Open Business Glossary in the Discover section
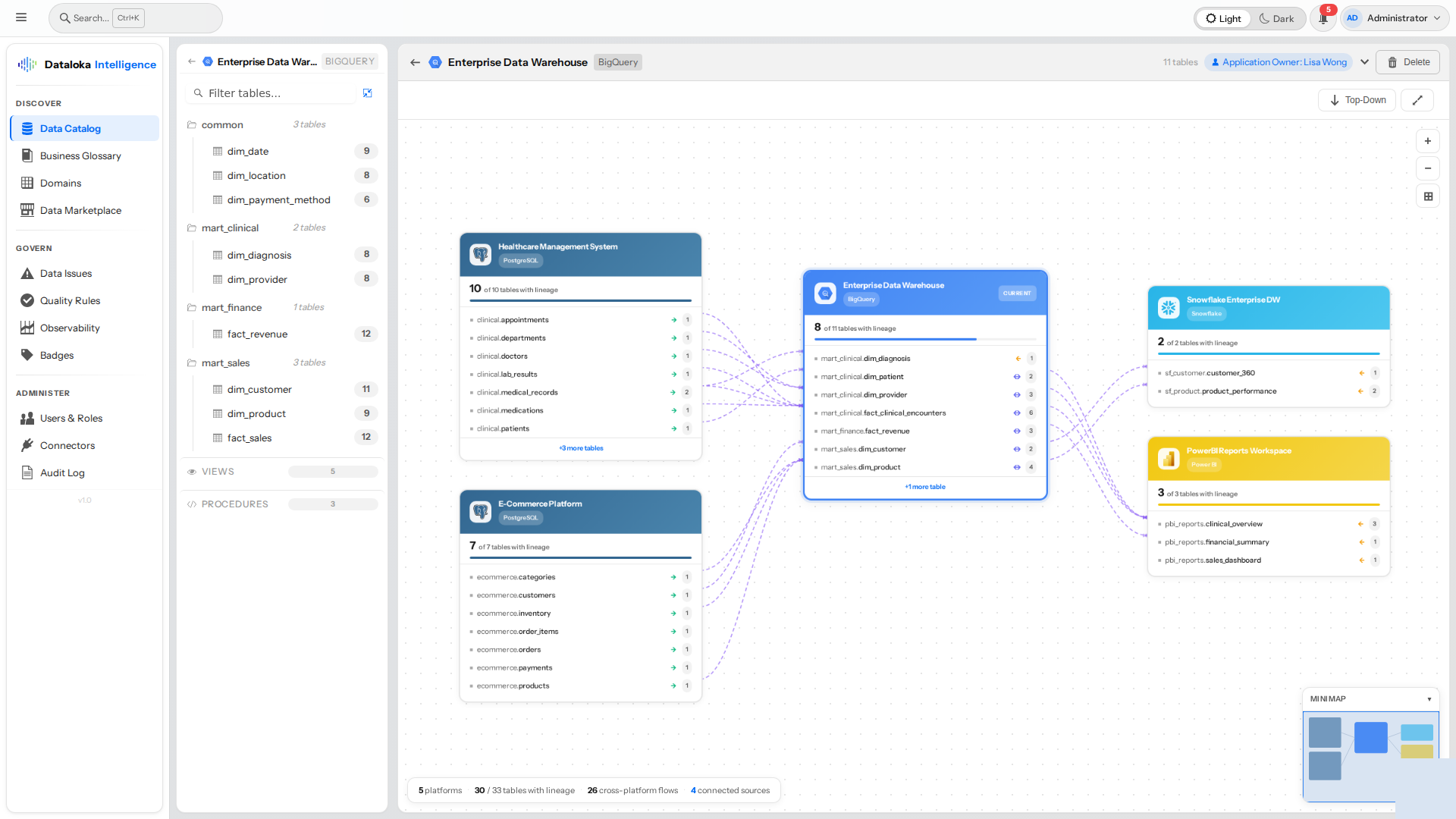Screen dimensions: 1456x819 [x=80, y=155]
